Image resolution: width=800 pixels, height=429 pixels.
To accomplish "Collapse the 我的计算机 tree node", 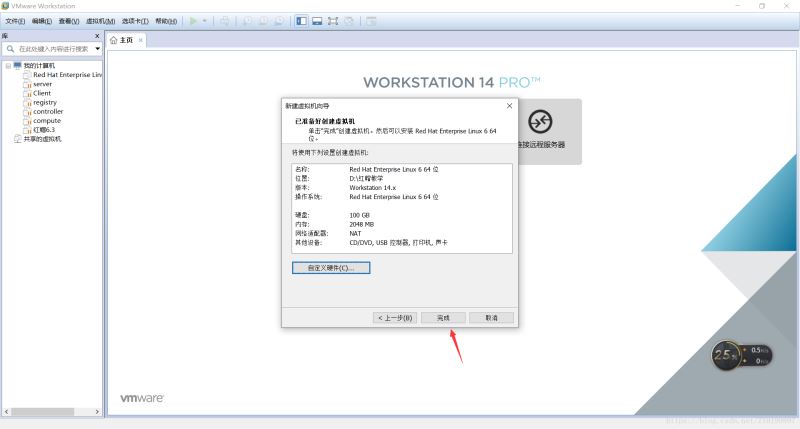I will click(7, 66).
